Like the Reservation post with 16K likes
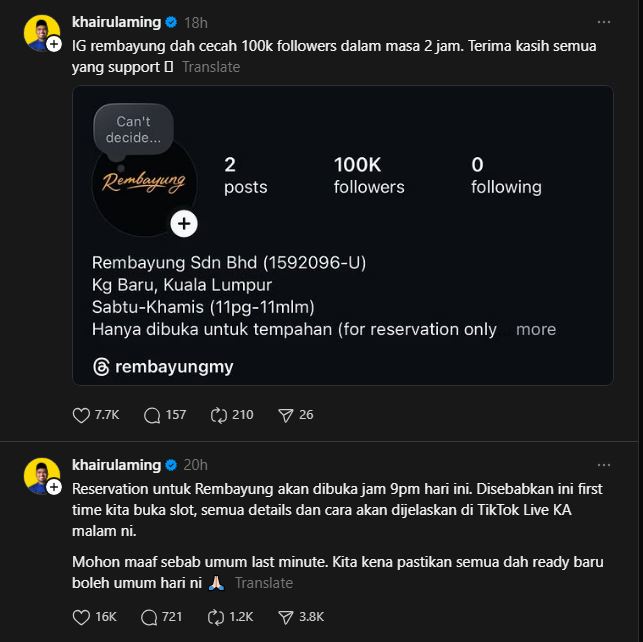The width and height of the screenshot is (643, 642). [82, 617]
